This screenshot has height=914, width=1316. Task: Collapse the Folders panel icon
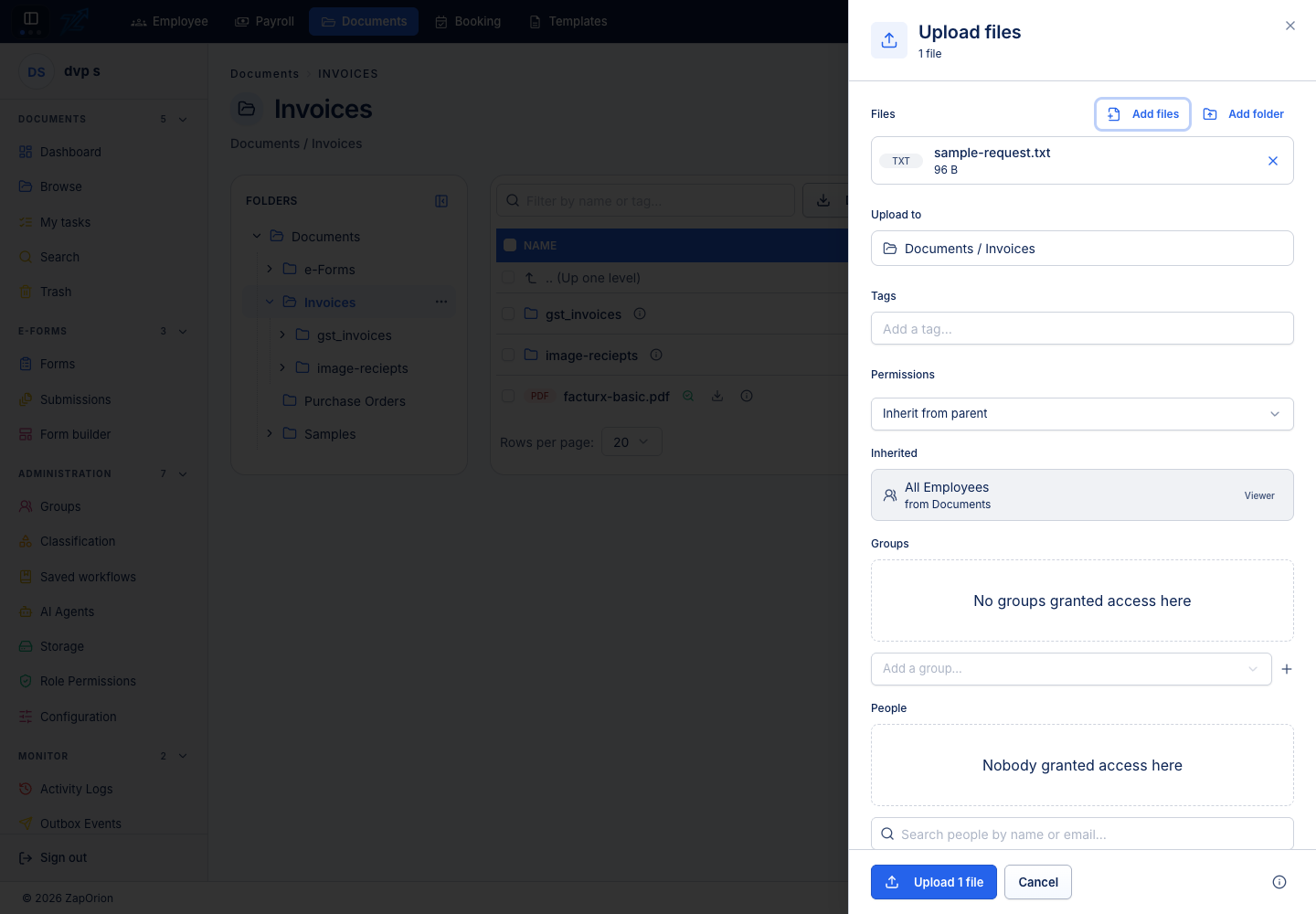(x=441, y=201)
